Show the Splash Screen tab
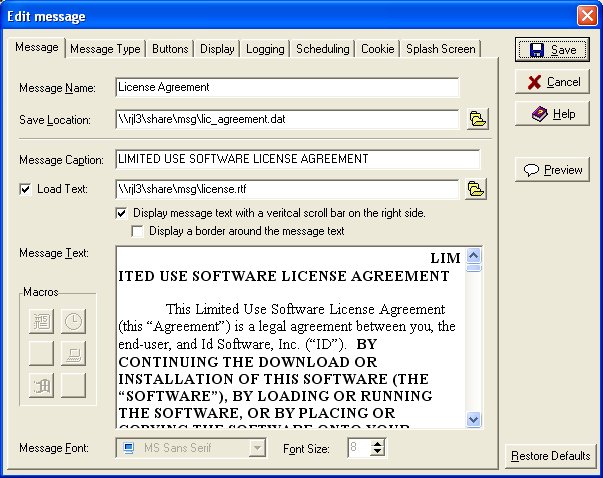 click(441, 49)
